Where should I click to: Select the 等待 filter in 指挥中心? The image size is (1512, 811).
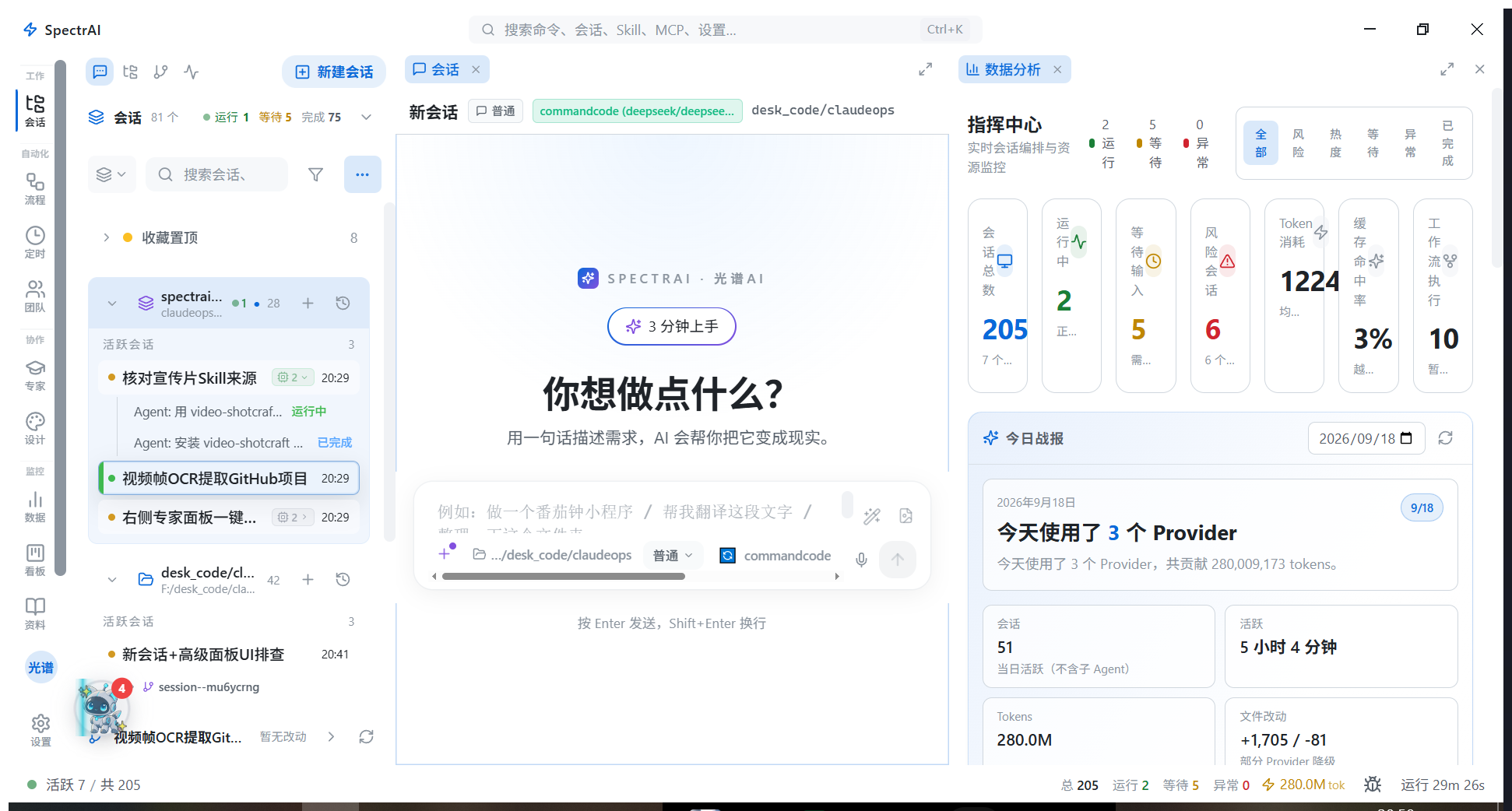pyautogui.click(x=1373, y=143)
